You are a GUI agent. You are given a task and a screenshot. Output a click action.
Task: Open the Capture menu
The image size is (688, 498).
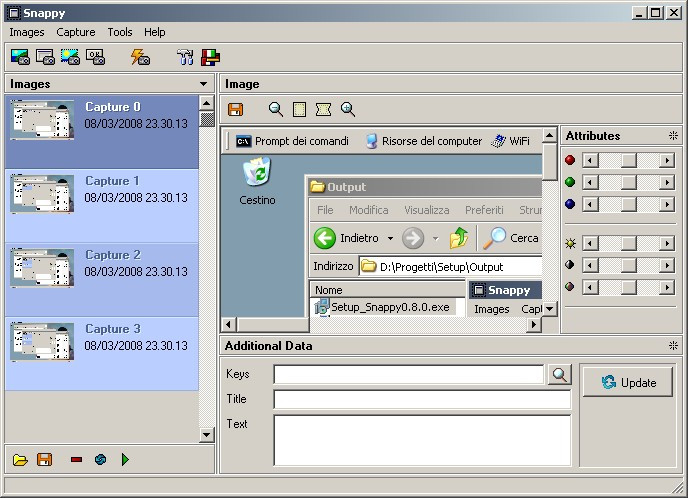pyautogui.click(x=75, y=32)
